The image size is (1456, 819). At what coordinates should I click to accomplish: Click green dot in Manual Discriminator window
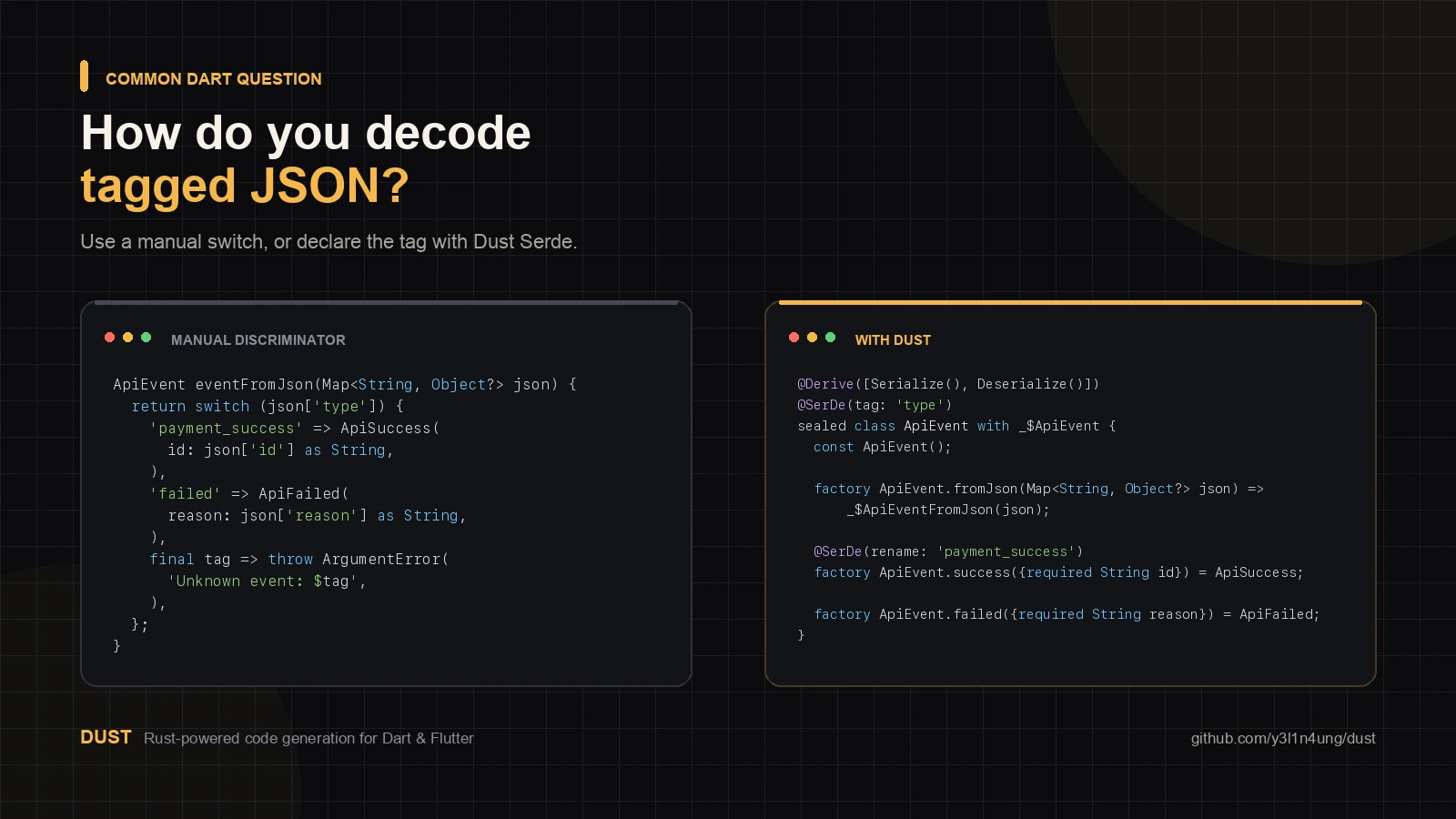(146, 338)
